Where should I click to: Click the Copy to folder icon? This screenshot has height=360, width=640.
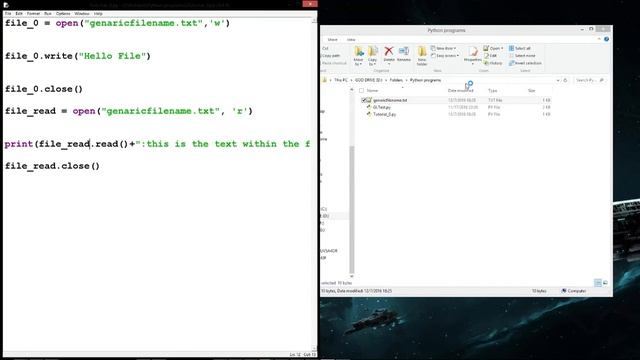(x=373, y=51)
